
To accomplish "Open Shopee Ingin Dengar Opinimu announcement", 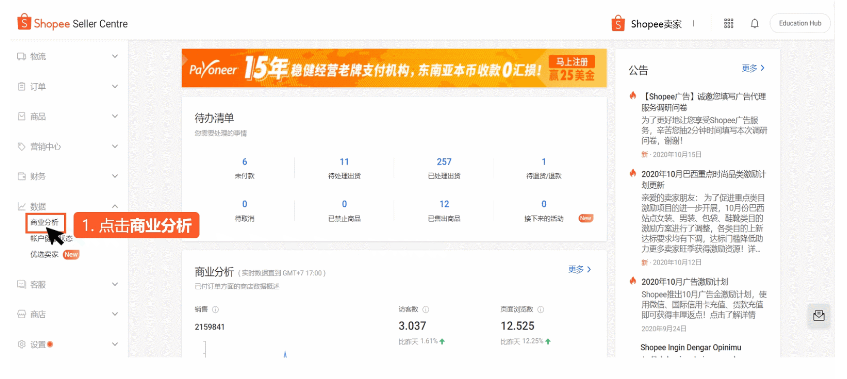I will click(x=691, y=347).
